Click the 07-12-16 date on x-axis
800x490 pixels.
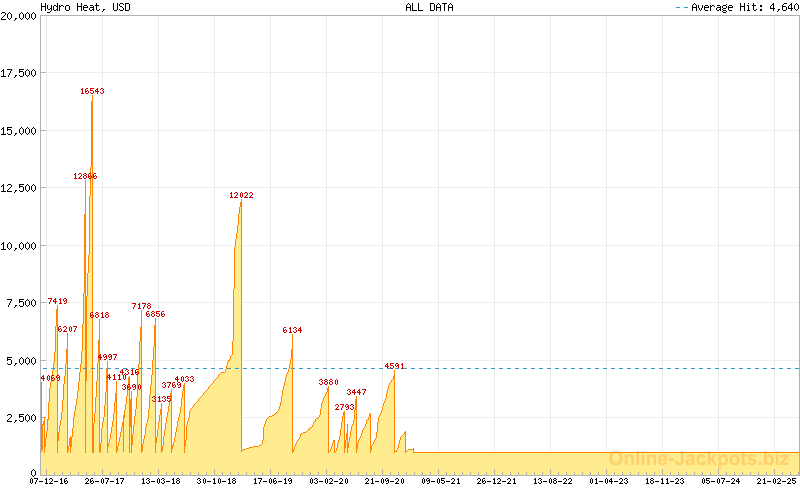click(x=49, y=481)
